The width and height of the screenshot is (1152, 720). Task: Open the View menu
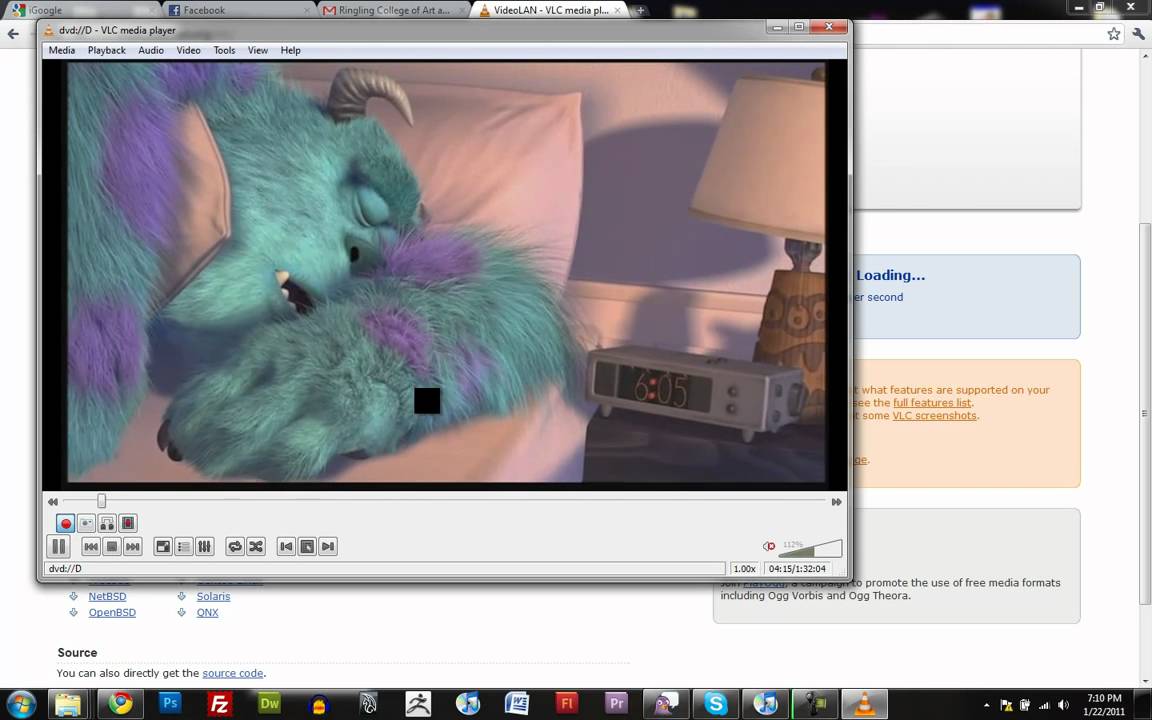[x=258, y=50]
